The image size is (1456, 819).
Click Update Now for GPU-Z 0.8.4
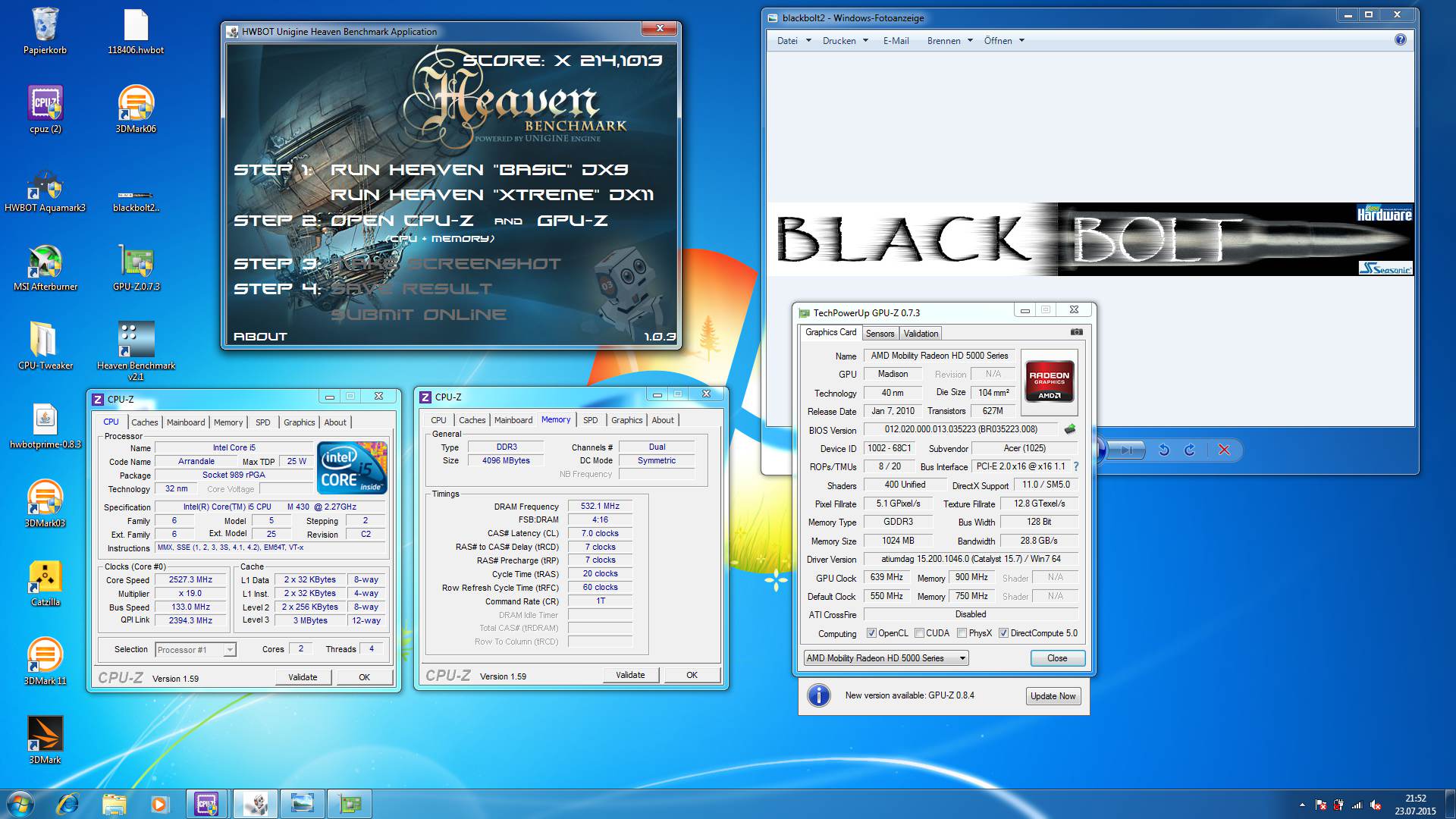click(1053, 696)
